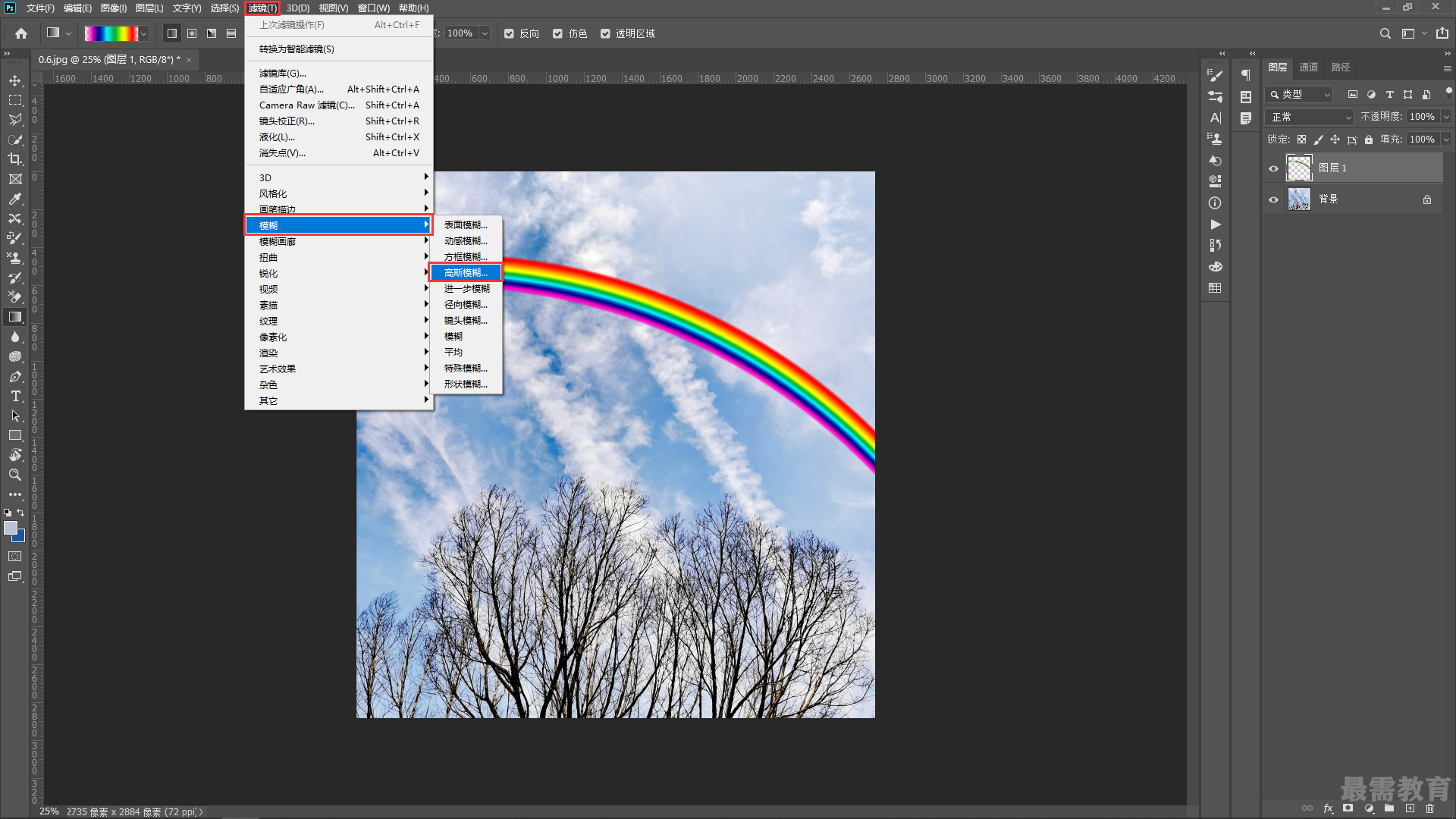Hide the 图层 1 layer visibility
The height and width of the screenshot is (819, 1456).
coord(1274,168)
